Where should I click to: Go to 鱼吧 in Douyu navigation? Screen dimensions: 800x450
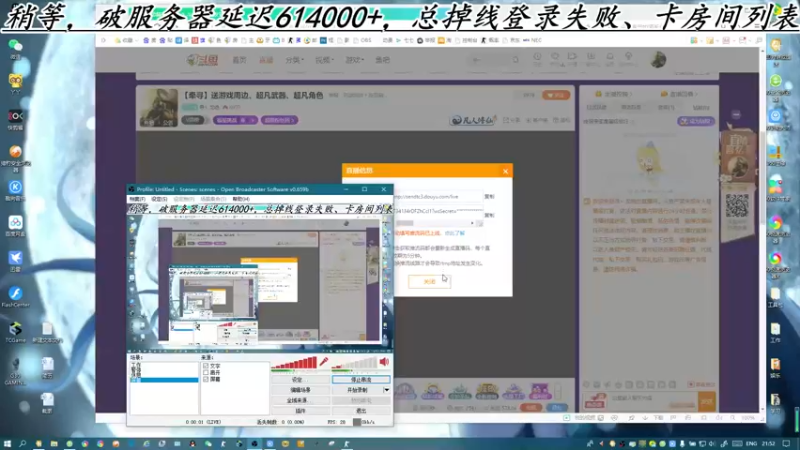(x=383, y=60)
